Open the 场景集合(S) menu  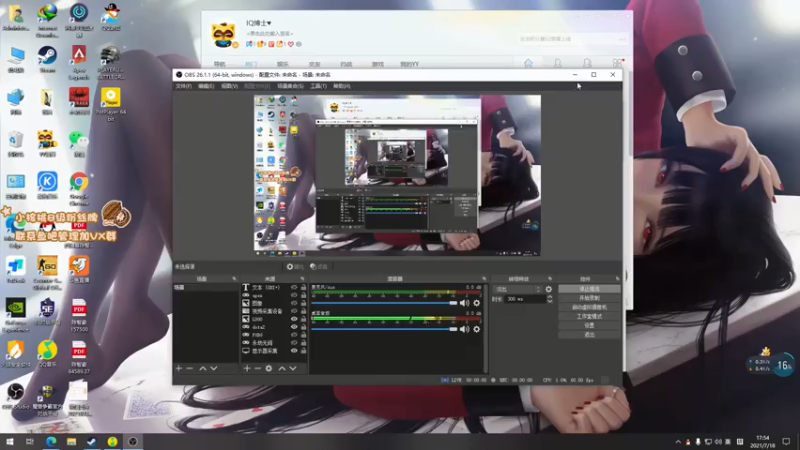click(290, 86)
